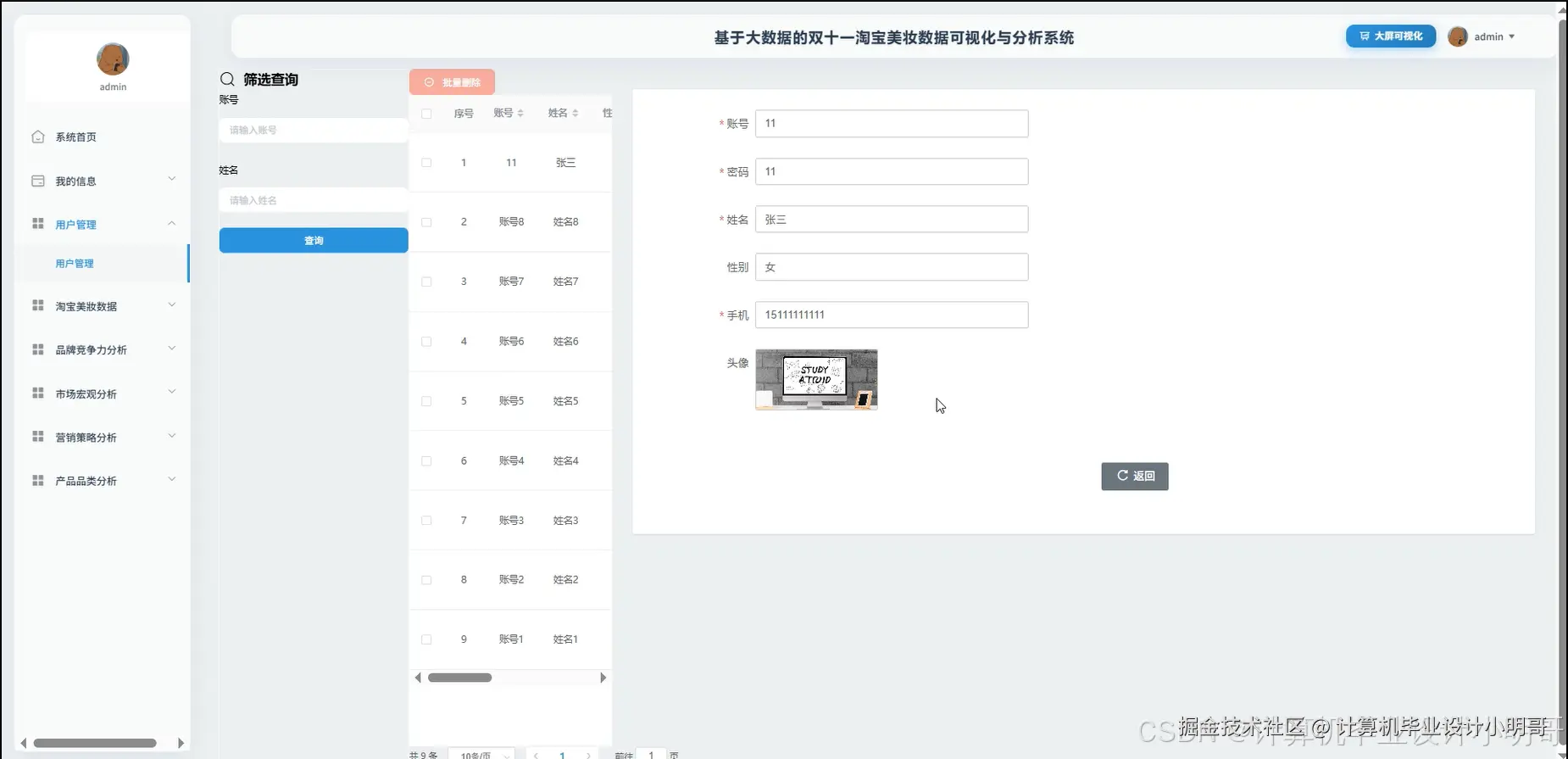The width and height of the screenshot is (1568, 759).
Task: Click table cell 姓名1
Action: coord(565,639)
